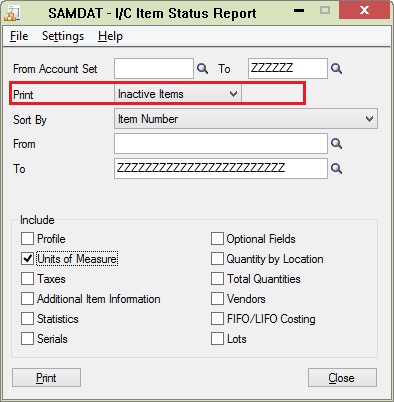394x402 pixels.
Task: Expand the Sort By Item Number dropdown
Action: coord(246,119)
